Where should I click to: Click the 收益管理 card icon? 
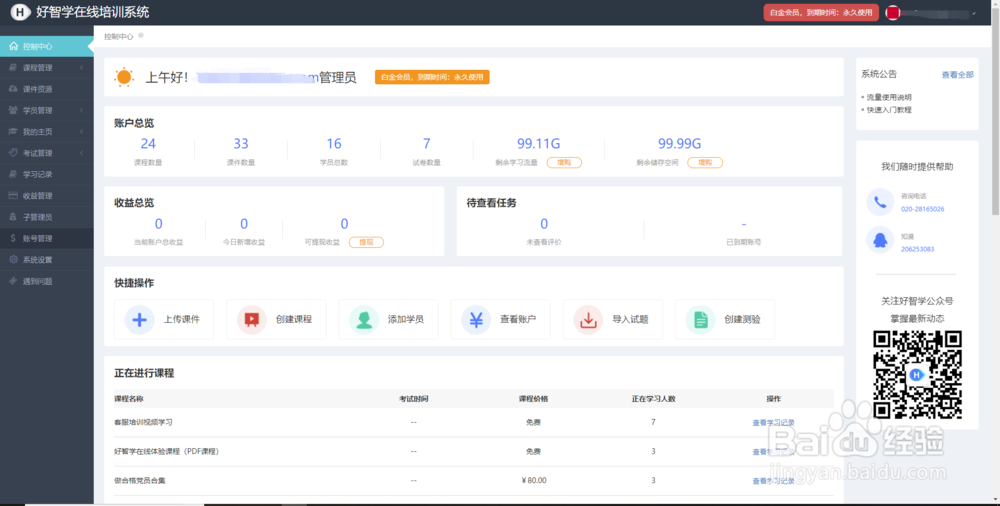[x=13, y=195]
